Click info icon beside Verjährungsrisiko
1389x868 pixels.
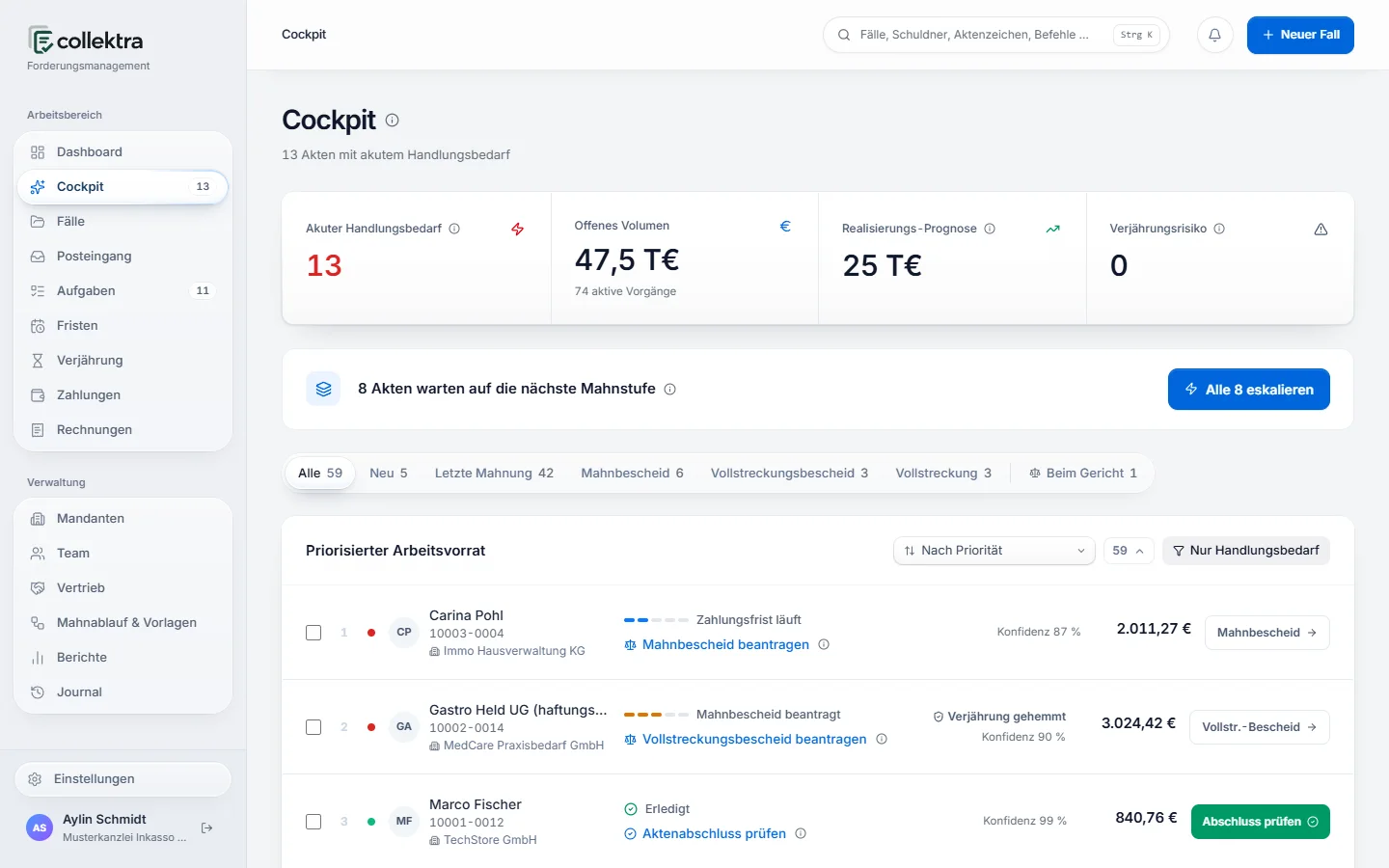point(1219,229)
